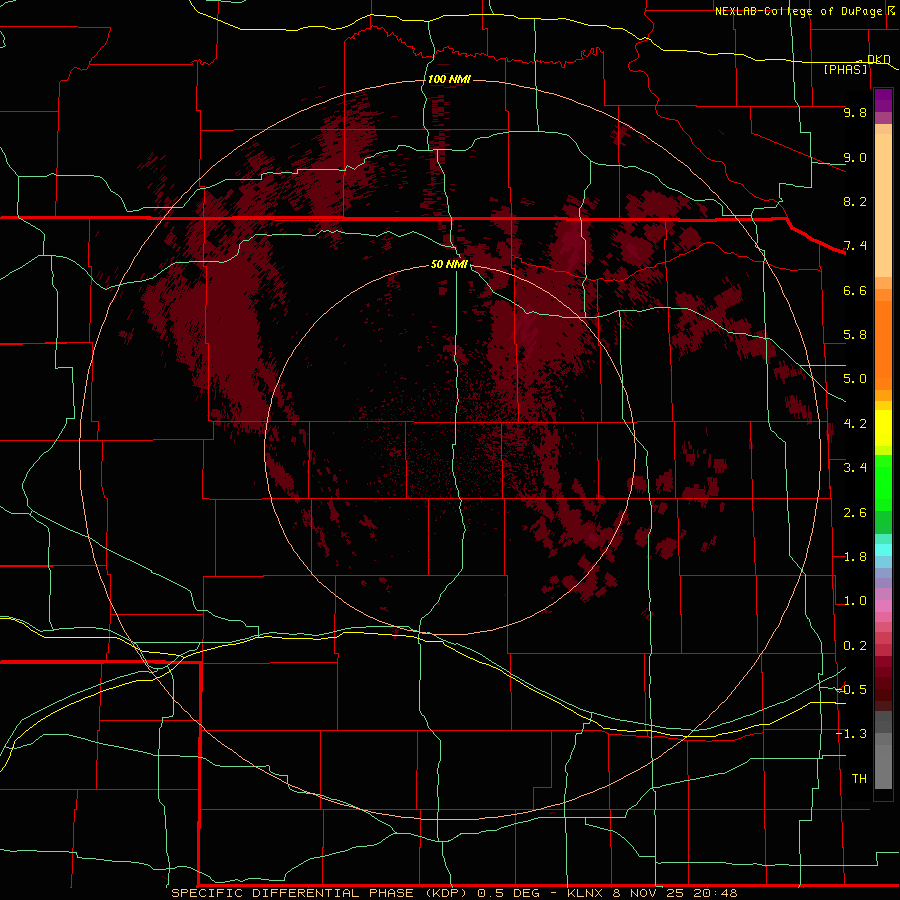This screenshot has width=900, height=900.
Task: Click the [PHAS] legend header
Action: point(845,70)
